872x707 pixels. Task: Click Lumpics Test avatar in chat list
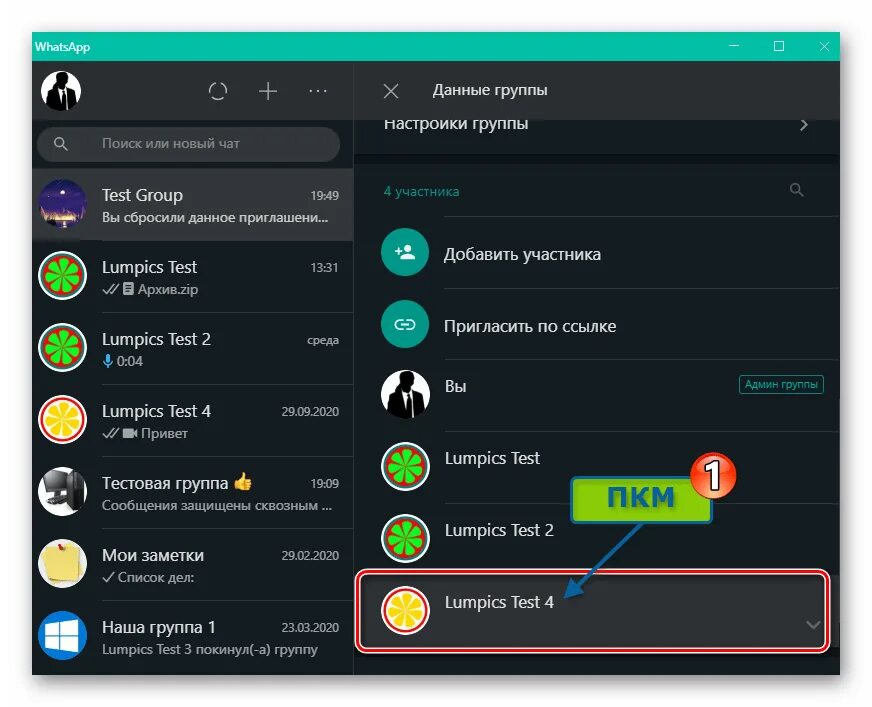point(62,276)
